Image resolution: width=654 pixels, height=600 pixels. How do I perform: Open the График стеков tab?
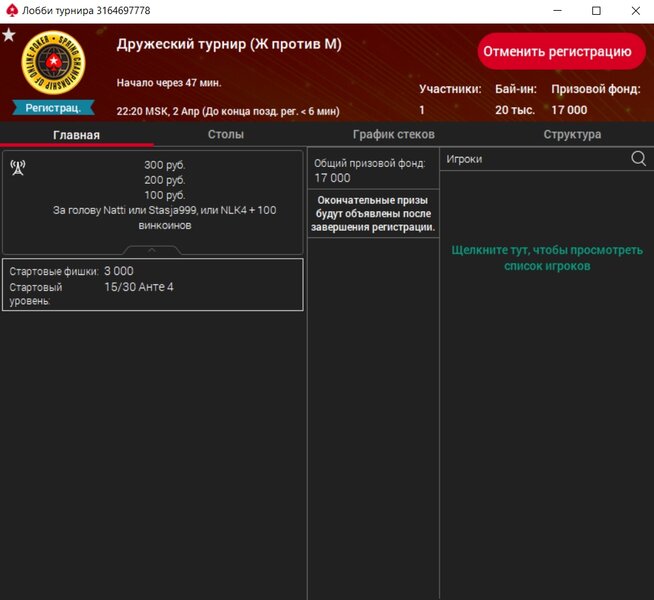point(393,135)
